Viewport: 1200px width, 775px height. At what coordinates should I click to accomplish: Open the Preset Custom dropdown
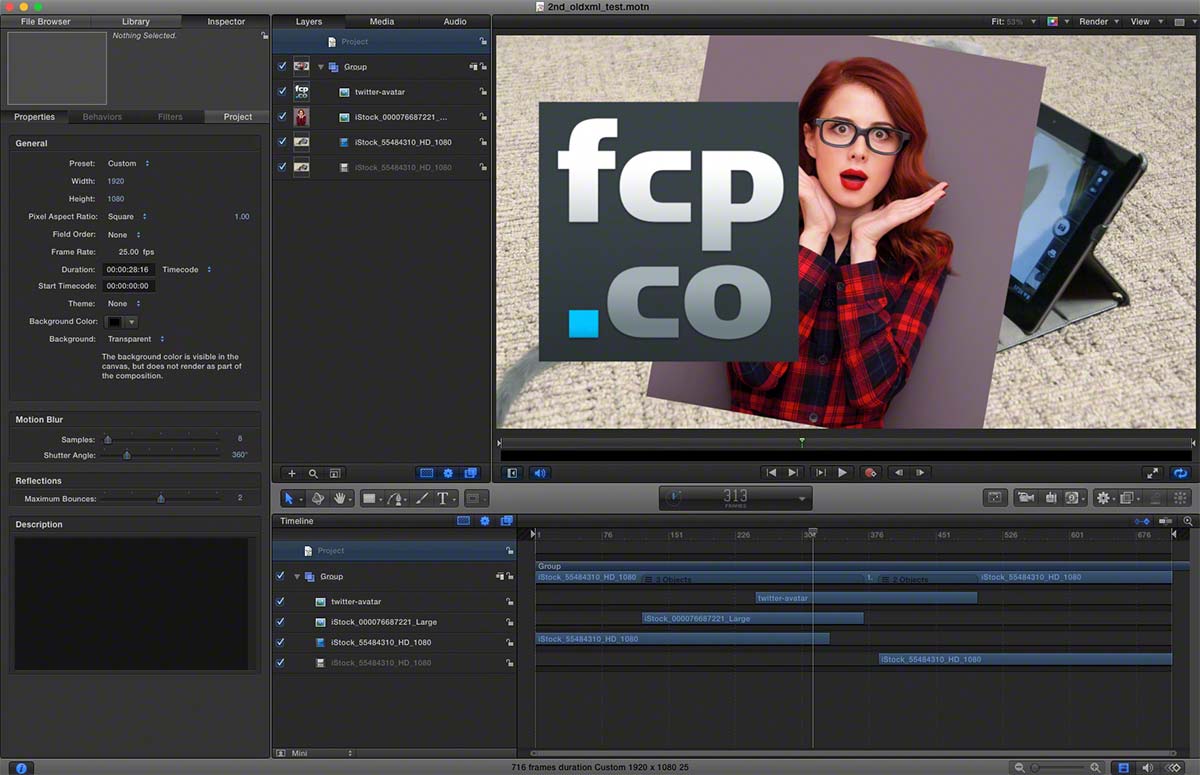tap(128, 163)
